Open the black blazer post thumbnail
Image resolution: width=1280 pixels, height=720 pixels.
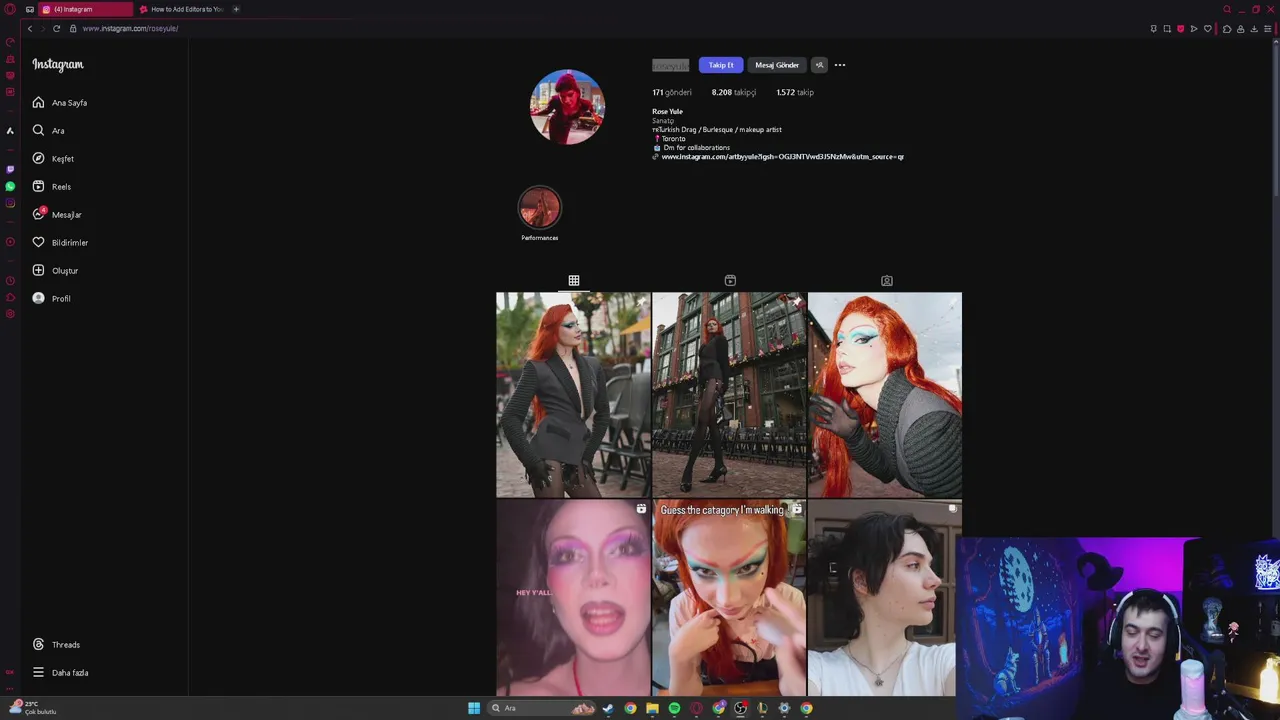[573, 395]
